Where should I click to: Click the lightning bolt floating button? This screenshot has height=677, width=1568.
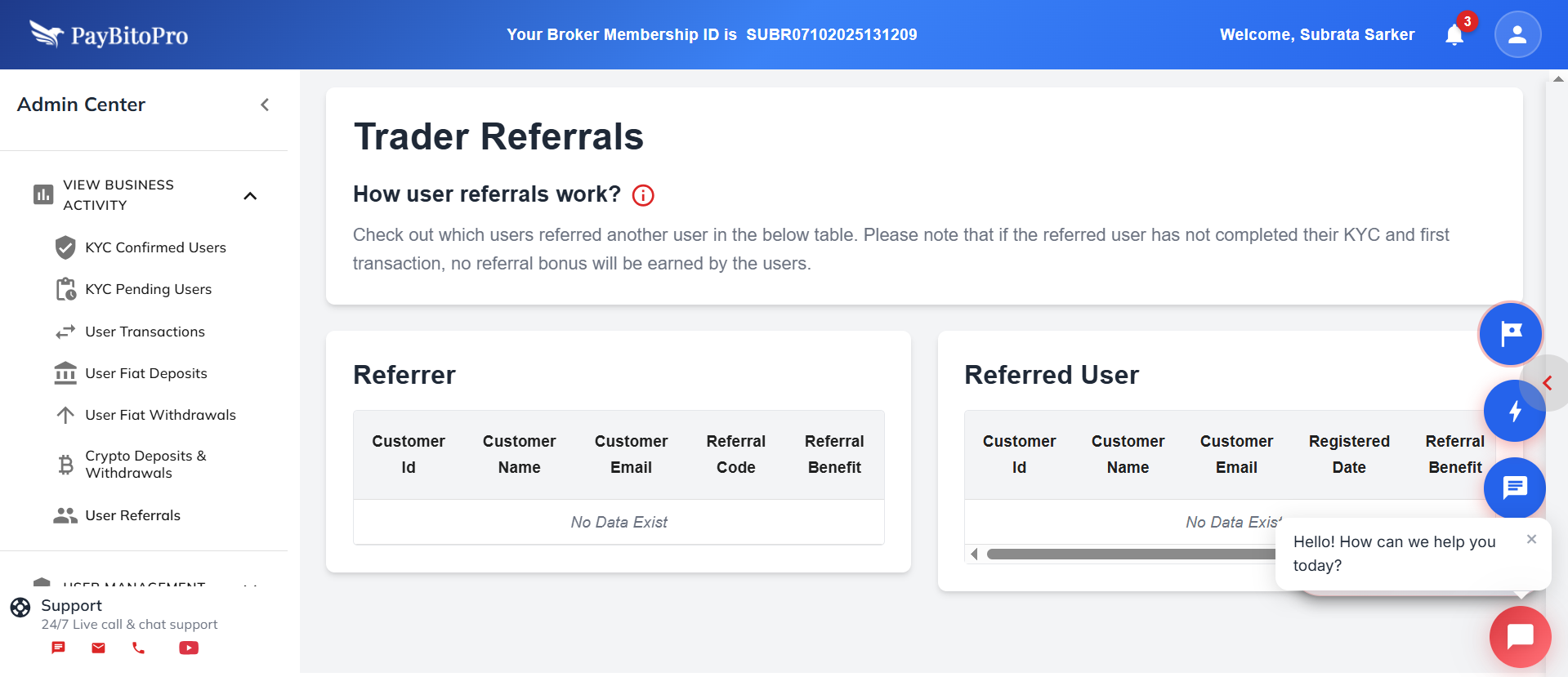click(1514, 411)
